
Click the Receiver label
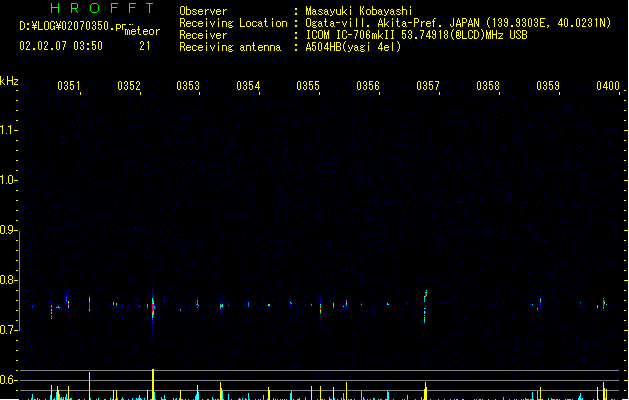tap(203, 35)
